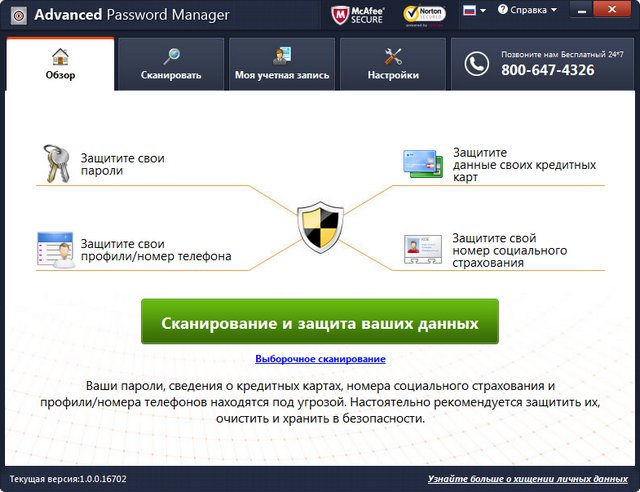
Task: Switch to the Обзор tab
Action: (x=59, y=64)
